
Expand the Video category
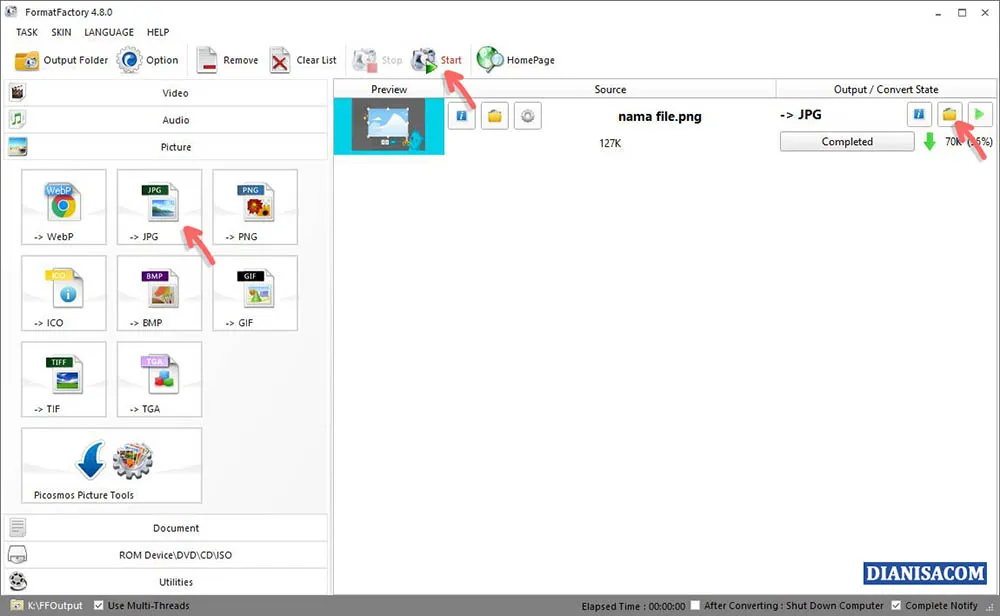[175, 93]
